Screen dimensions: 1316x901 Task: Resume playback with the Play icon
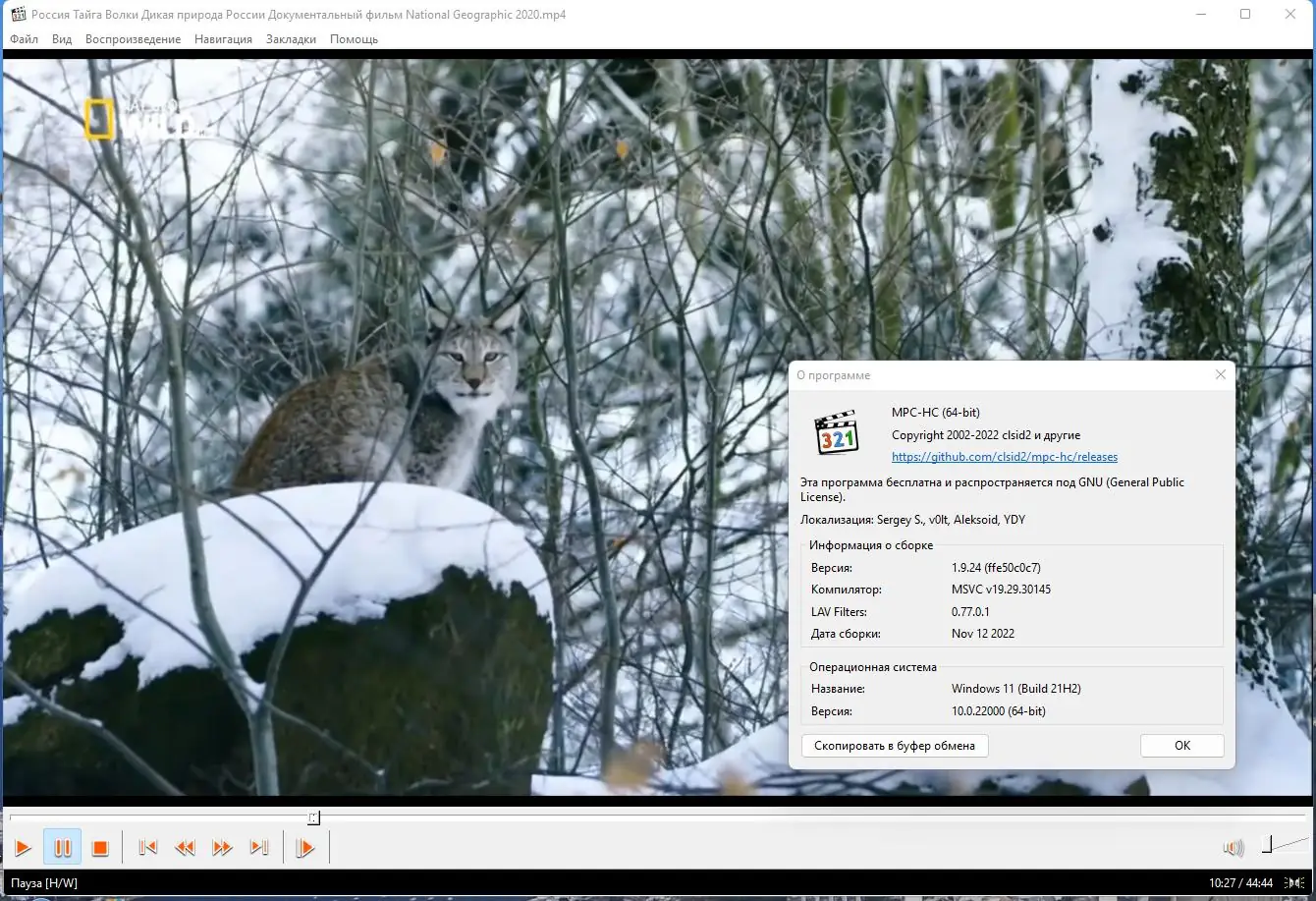24,847
